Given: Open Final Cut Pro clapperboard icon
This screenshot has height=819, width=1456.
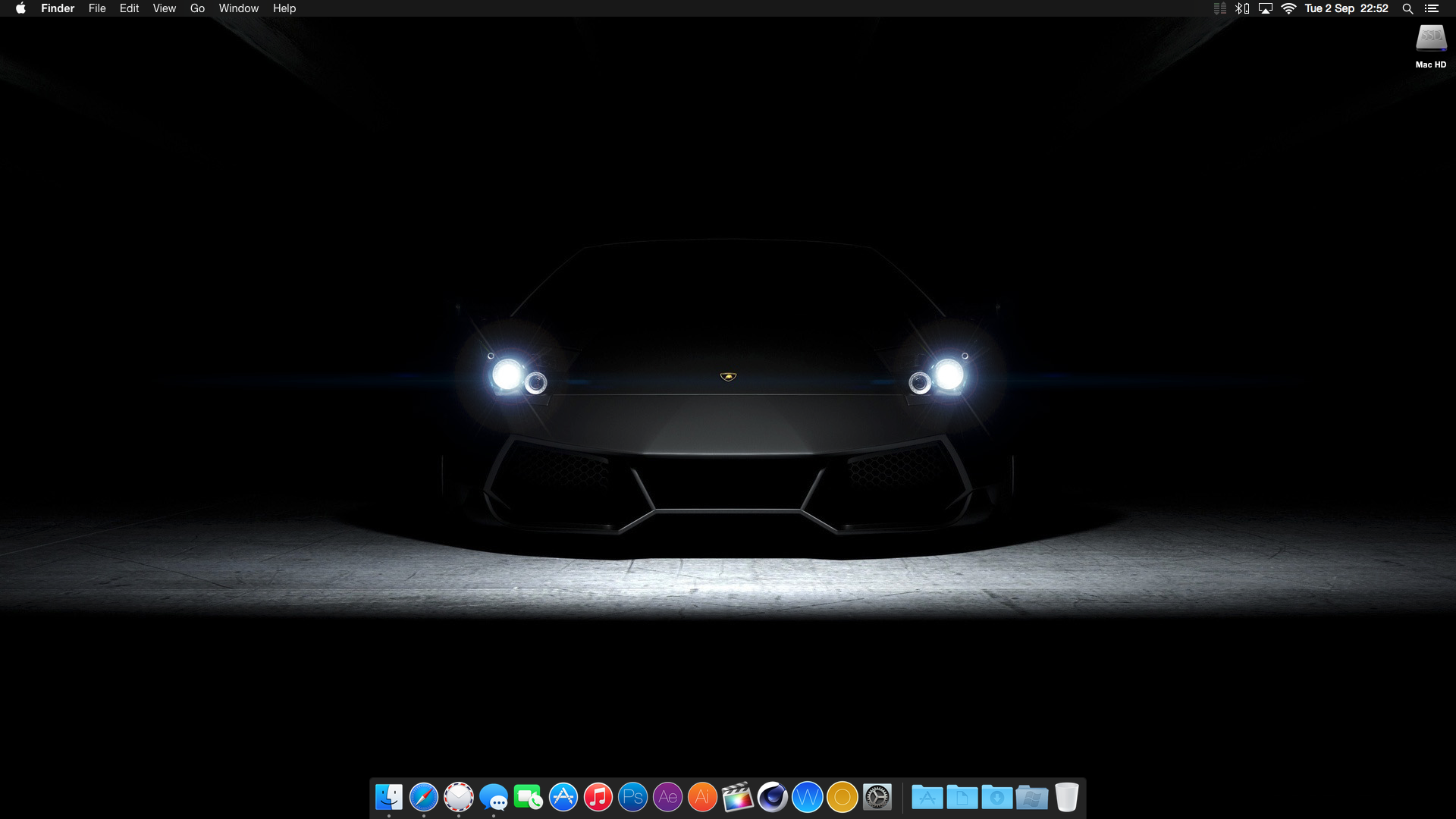Looking at the screenshot, I should pos(737,797).
